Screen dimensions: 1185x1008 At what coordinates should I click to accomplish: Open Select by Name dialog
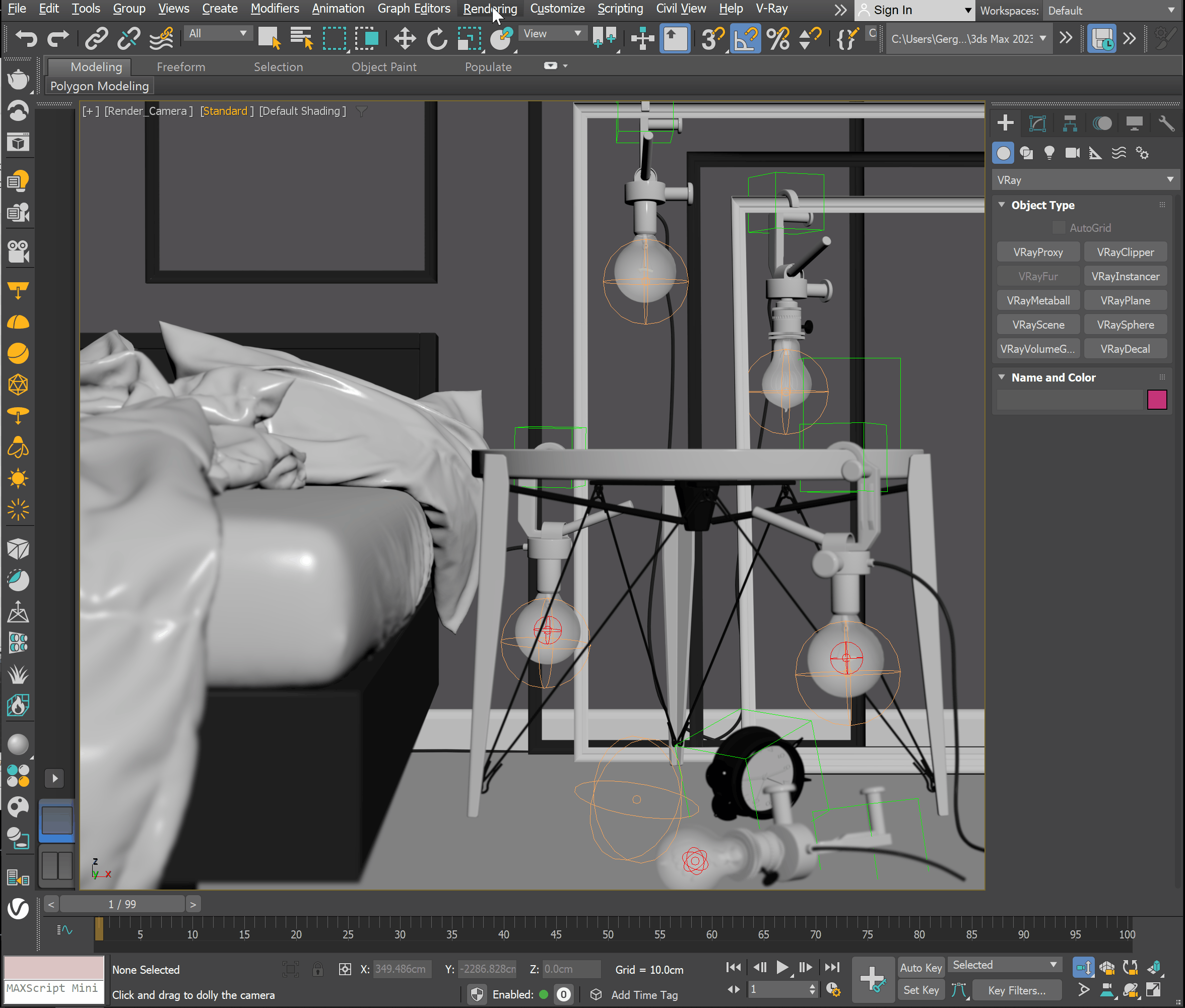tap(301, 38)
